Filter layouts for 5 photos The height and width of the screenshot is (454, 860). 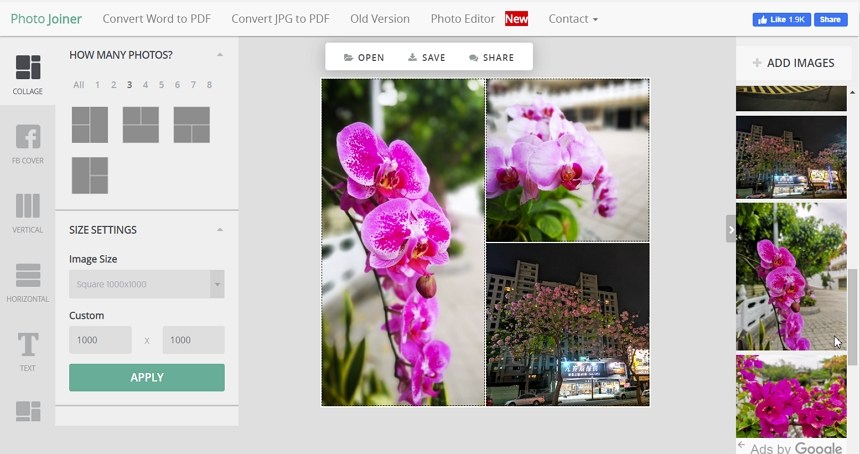click(161, 85)
